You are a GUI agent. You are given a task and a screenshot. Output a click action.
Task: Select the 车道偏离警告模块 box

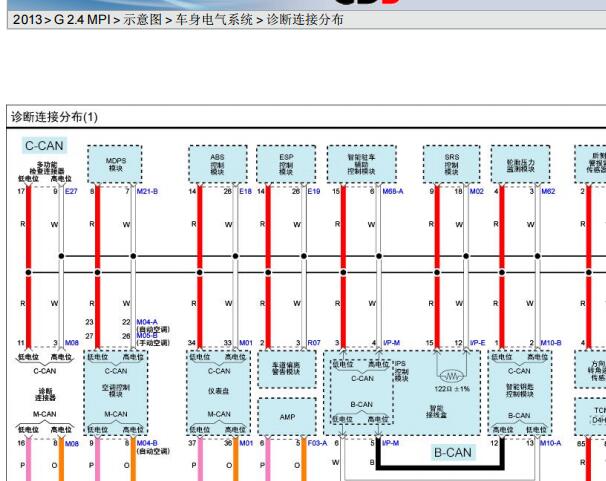click(x=287, y=369)
